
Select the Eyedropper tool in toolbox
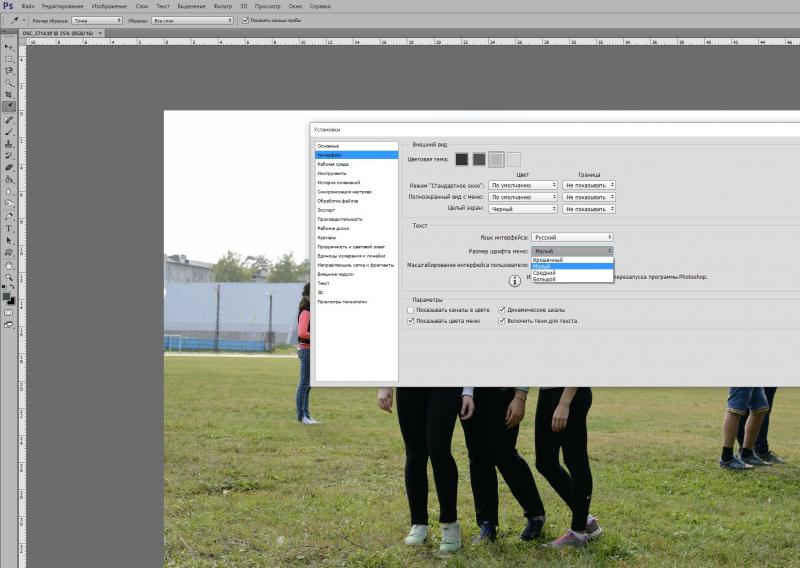pos(9,106)
